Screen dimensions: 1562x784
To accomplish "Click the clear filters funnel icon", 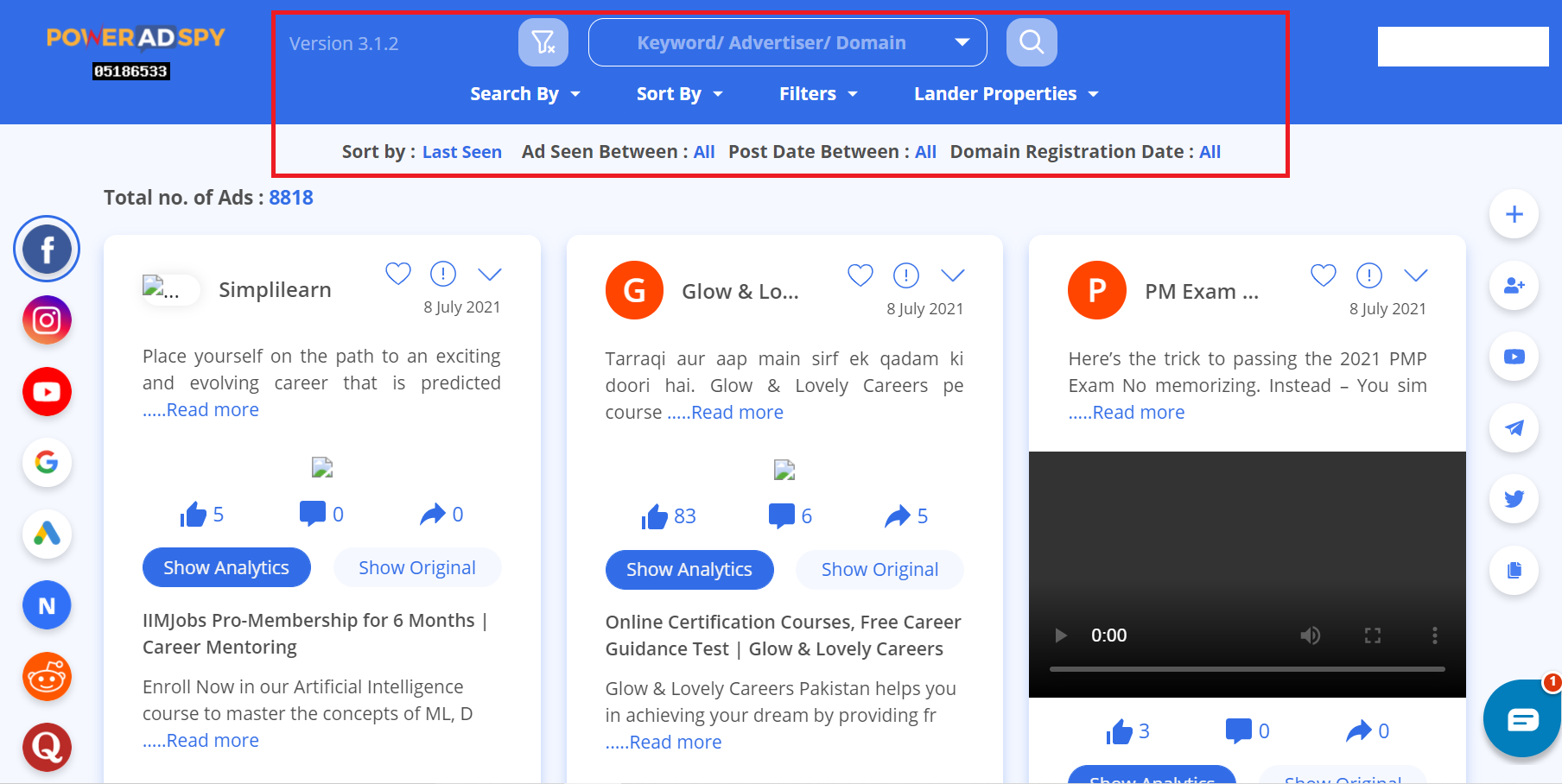I will point(543,42).
